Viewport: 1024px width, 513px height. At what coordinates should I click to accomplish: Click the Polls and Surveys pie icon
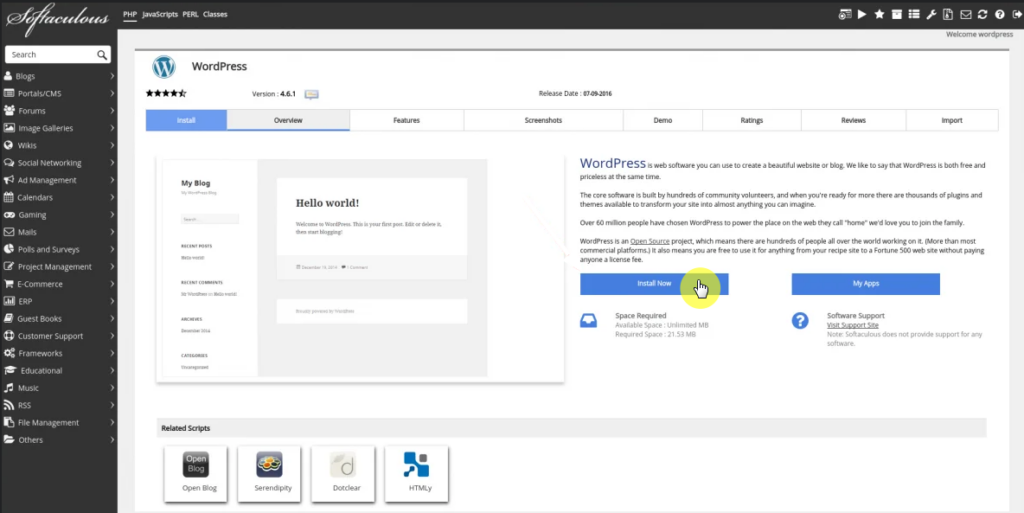pyautogui.click(x=9, y=249)
